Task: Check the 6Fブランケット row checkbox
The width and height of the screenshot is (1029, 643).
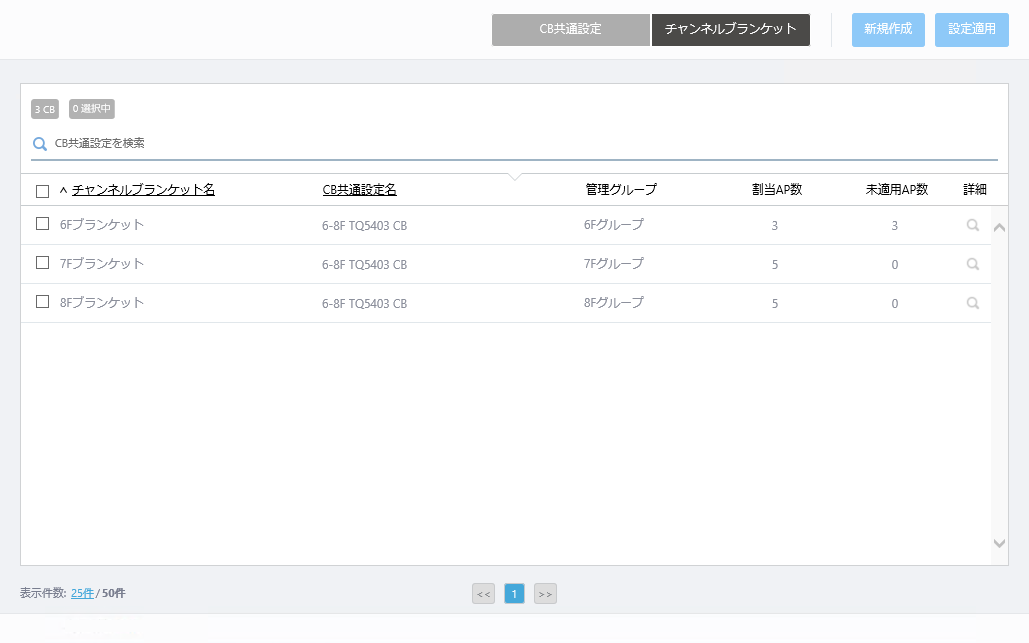Action: tap(43, 224)
